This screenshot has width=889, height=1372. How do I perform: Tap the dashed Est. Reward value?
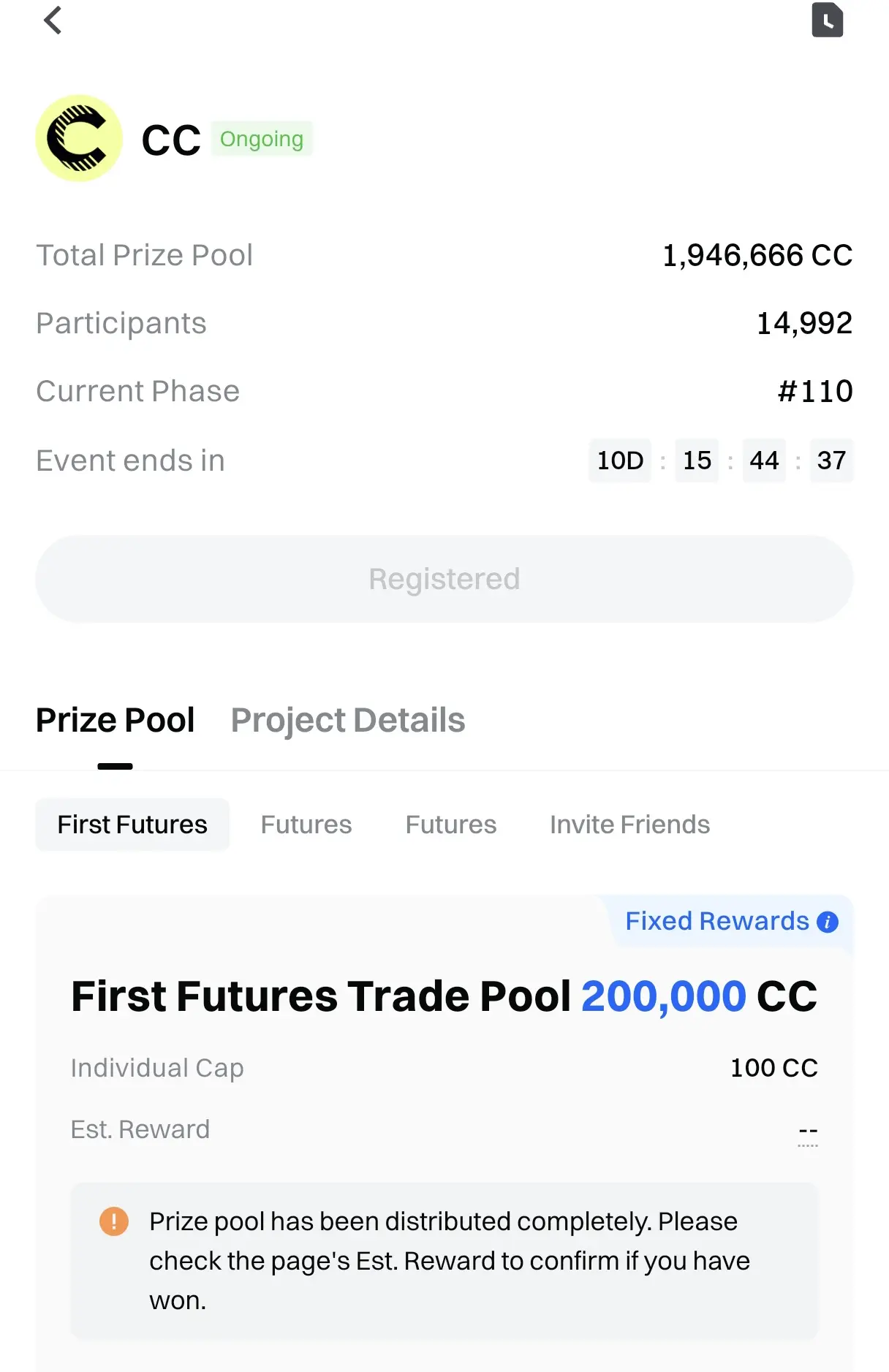[808, 1130]
